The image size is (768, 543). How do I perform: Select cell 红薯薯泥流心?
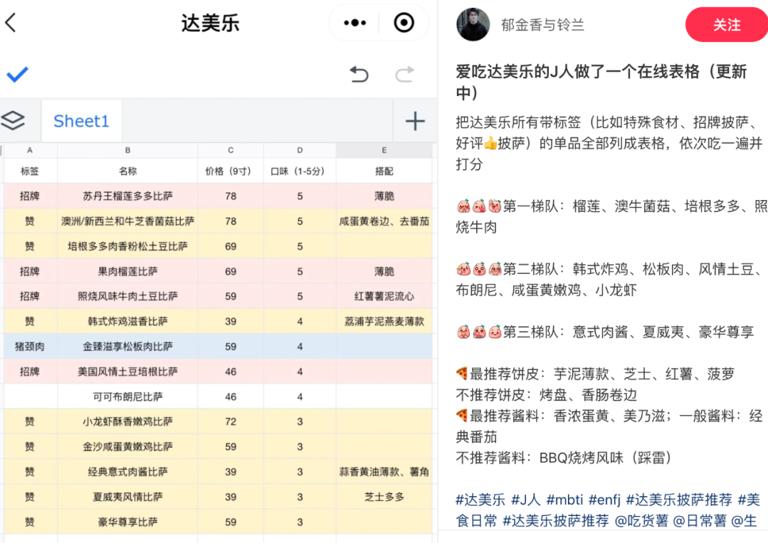384,296
